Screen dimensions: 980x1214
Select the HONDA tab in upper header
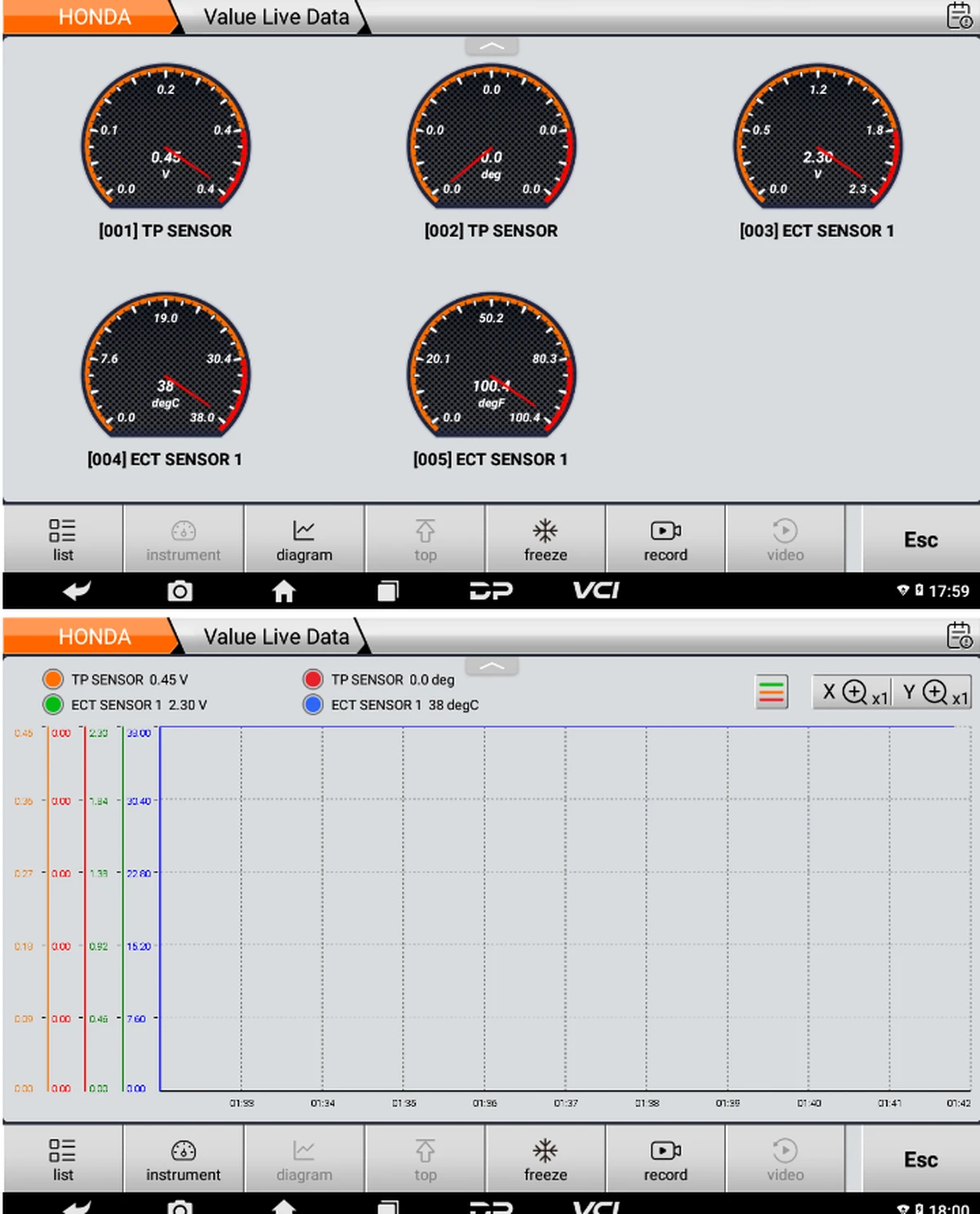coord(94,17)
